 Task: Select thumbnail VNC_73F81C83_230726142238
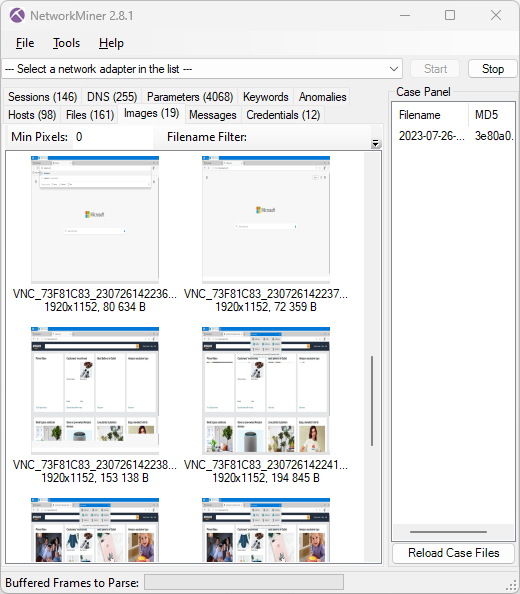point(95,391)
